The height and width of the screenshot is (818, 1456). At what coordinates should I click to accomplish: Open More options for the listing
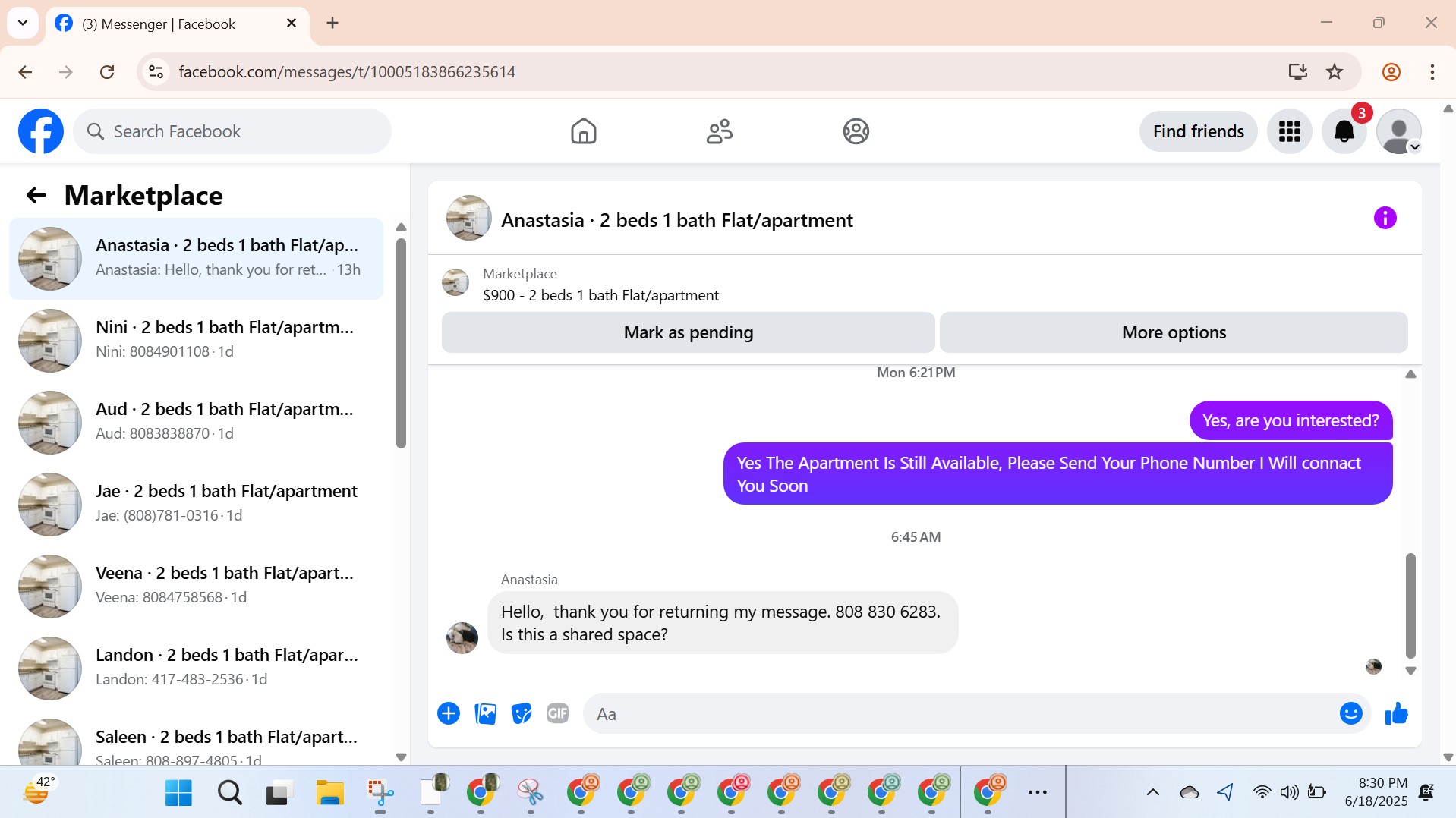point(1174,332)
